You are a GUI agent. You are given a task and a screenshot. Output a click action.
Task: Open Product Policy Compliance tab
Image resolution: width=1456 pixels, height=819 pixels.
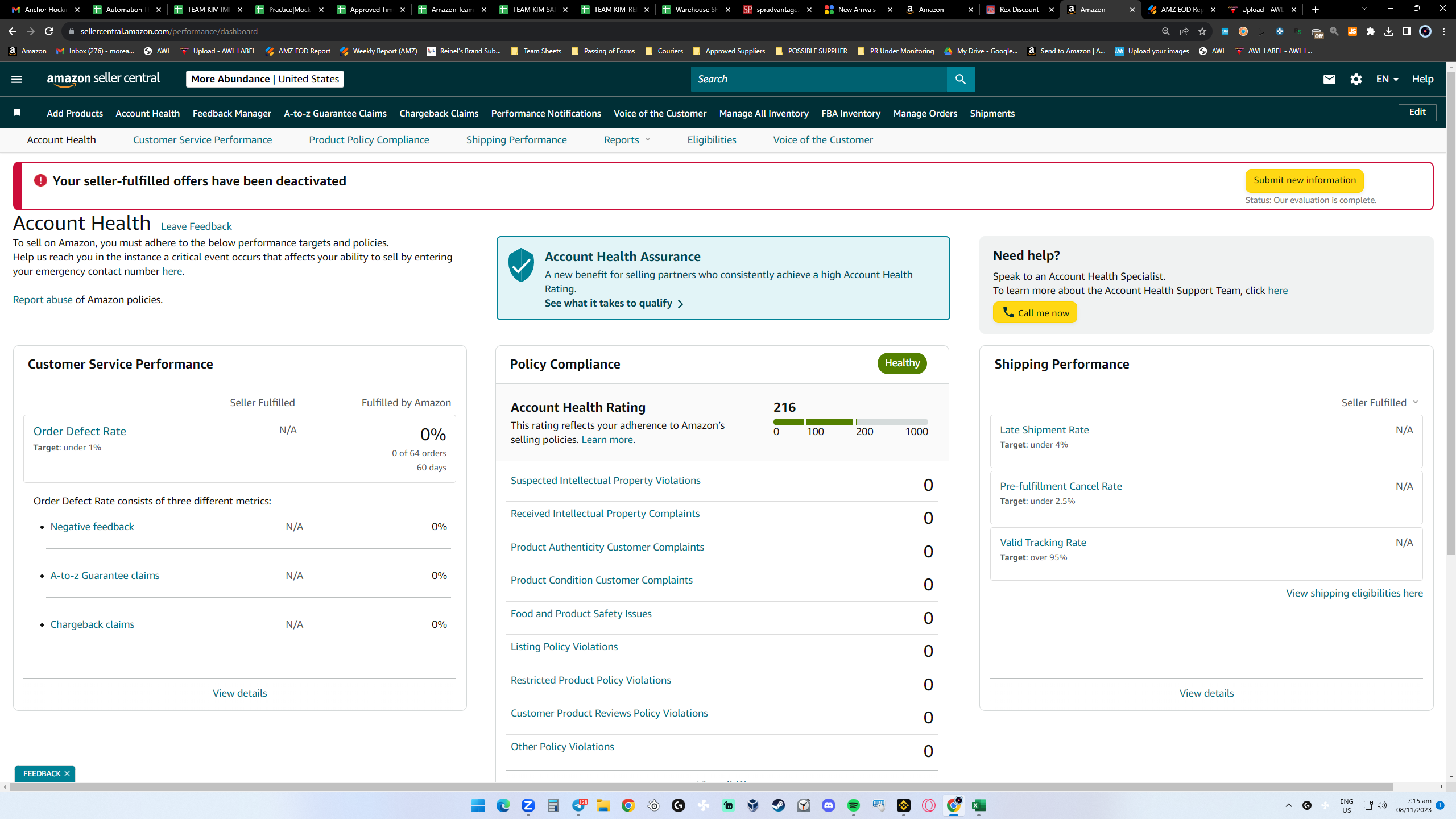click(369, 140)
